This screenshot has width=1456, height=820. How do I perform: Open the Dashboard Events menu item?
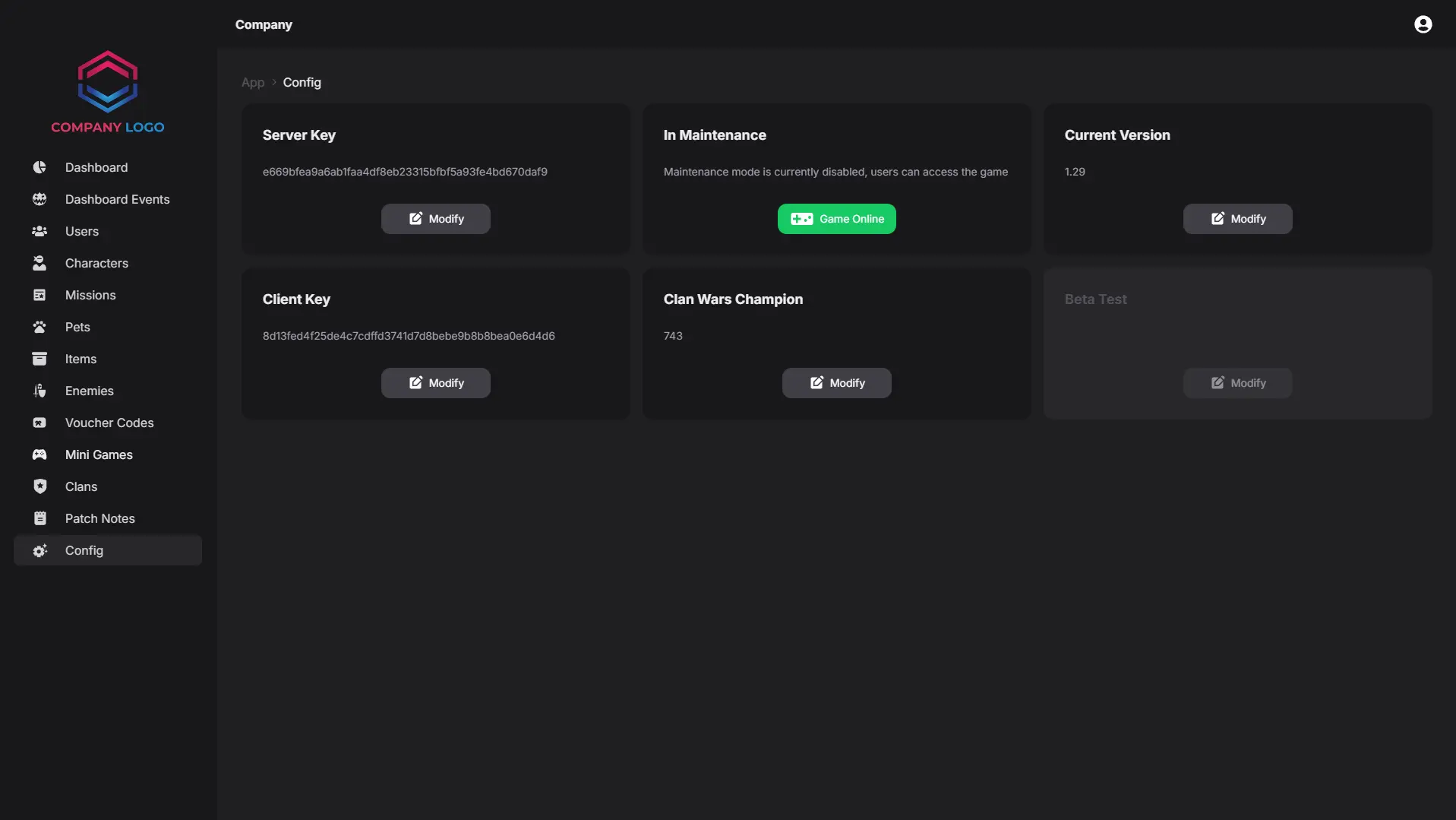tap(117, 199)
